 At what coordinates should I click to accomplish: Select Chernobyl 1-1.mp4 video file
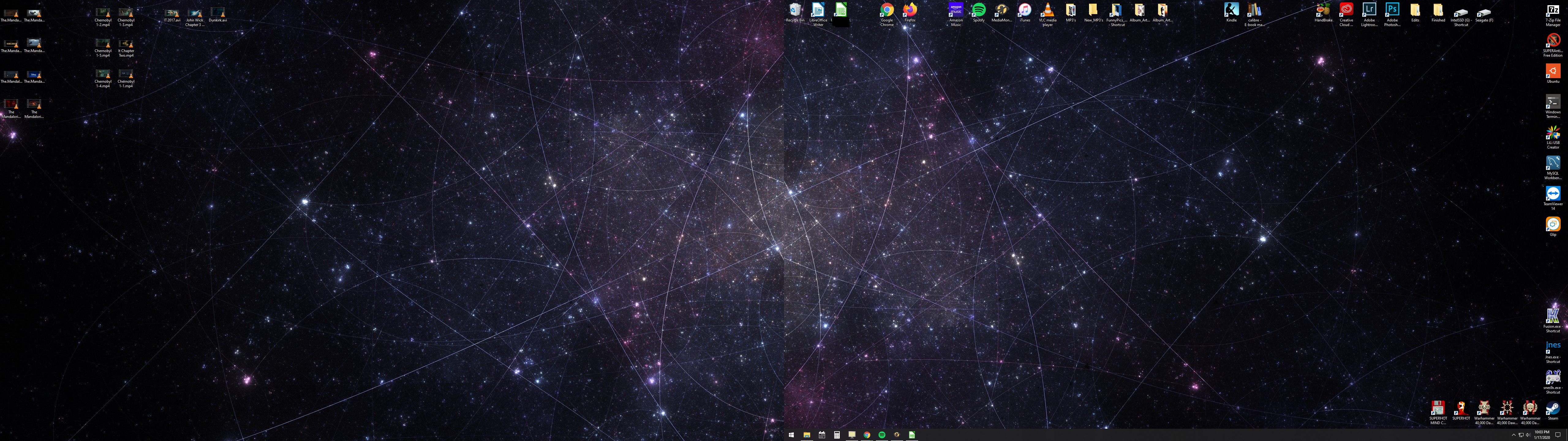pos(126,79)
